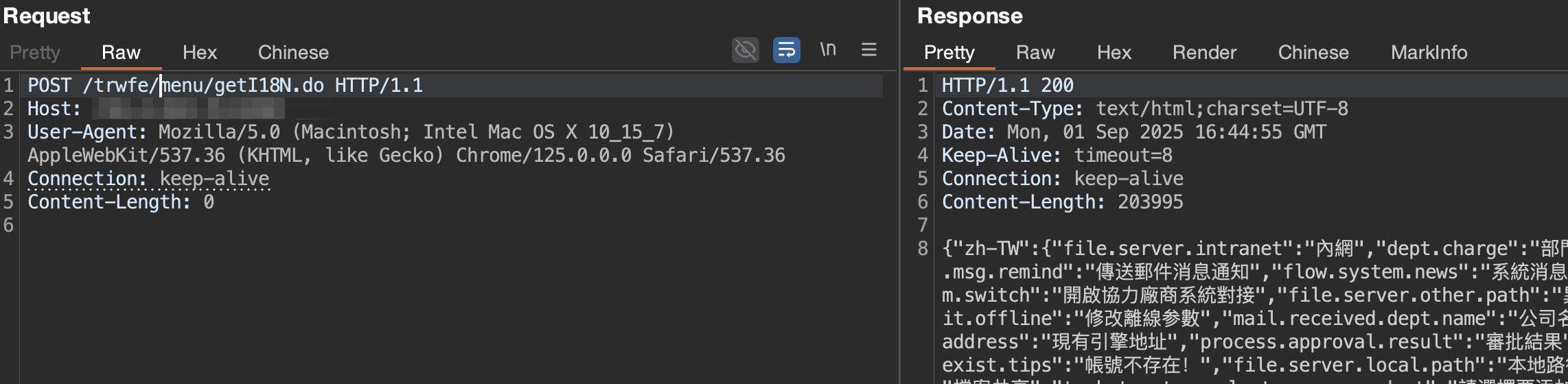This screenshot has width=1568, height=384.
Task: Toggle the \n non-printable characters button
Action: point(828,50)
